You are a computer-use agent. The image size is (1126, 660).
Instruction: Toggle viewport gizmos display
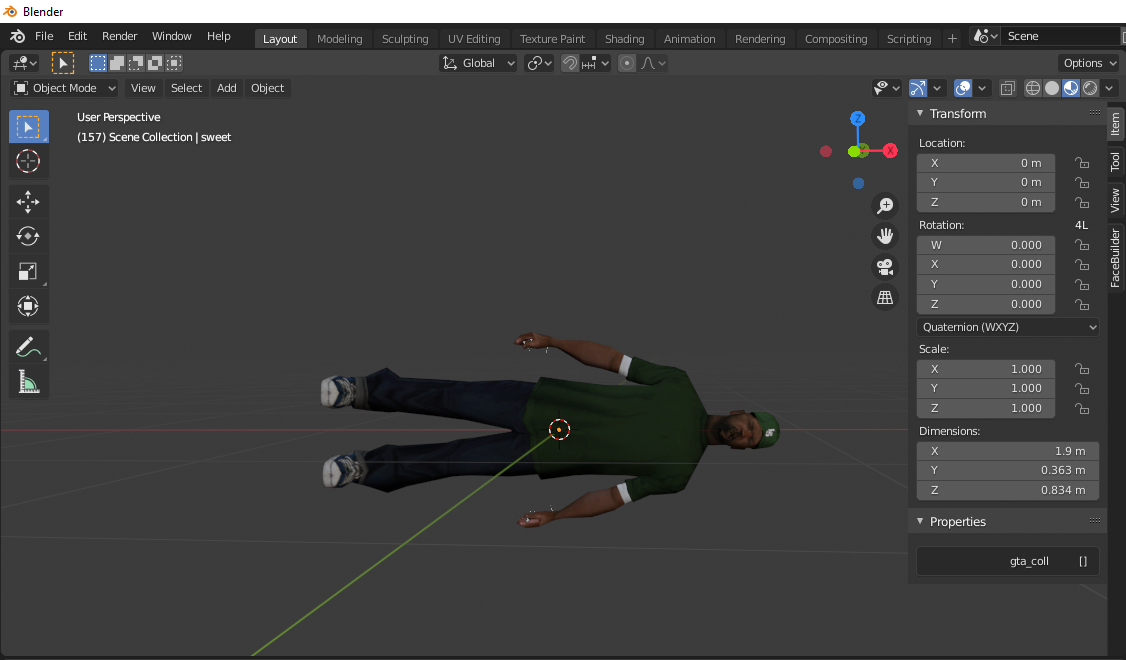918,88
